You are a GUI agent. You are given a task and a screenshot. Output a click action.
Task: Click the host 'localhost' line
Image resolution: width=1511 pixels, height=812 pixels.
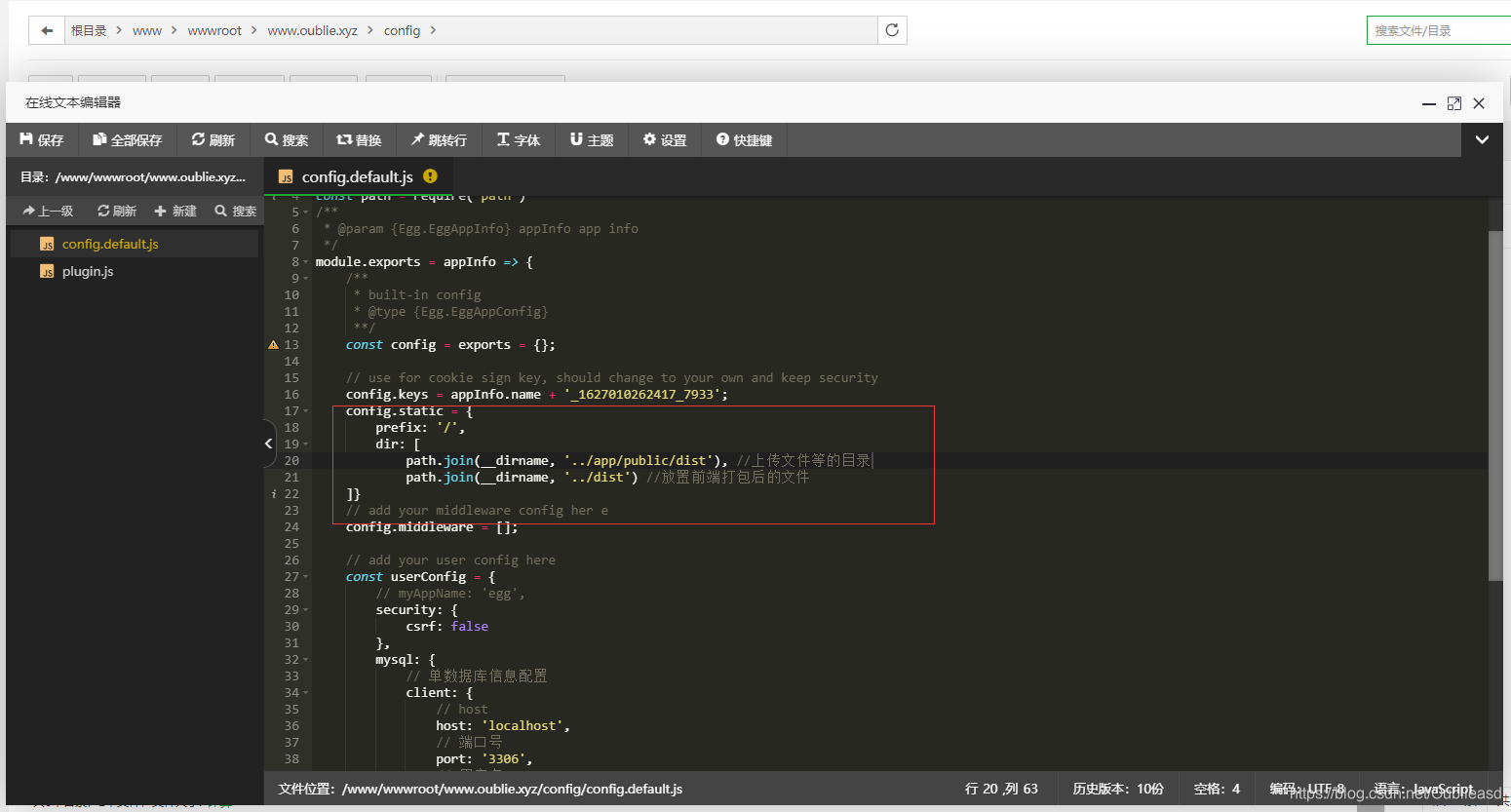click(x=502, y=726)
